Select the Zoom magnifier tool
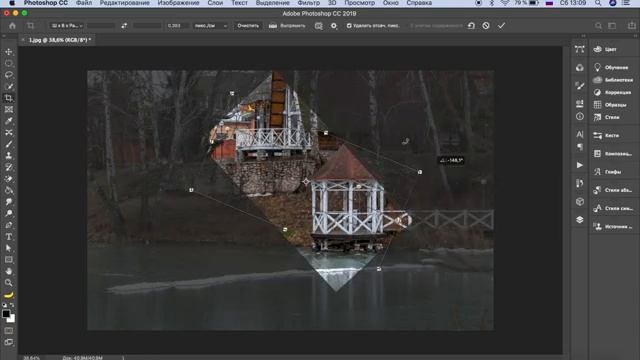 (9, 282)
